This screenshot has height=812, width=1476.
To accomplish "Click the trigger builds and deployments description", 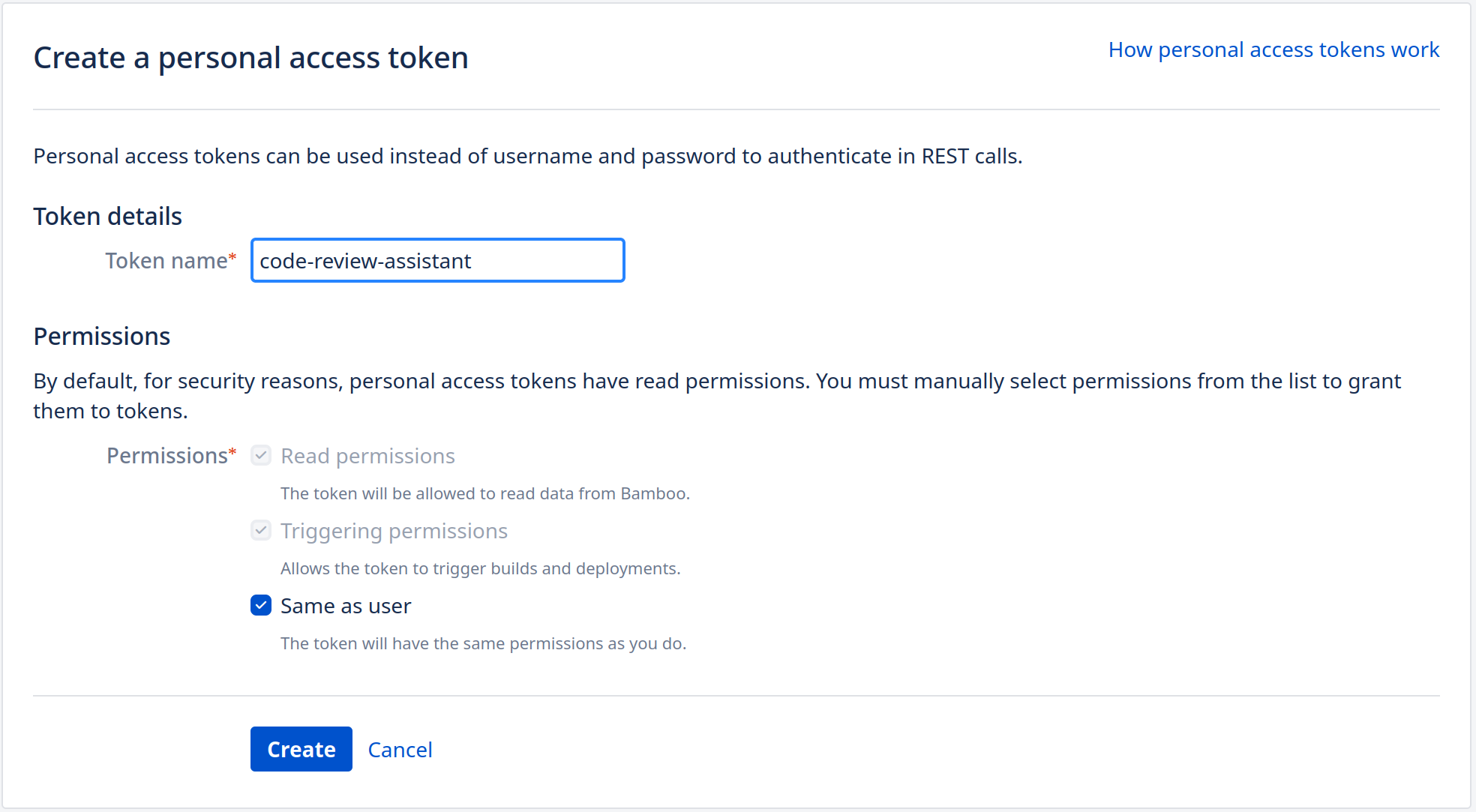I will pos(480,568).
